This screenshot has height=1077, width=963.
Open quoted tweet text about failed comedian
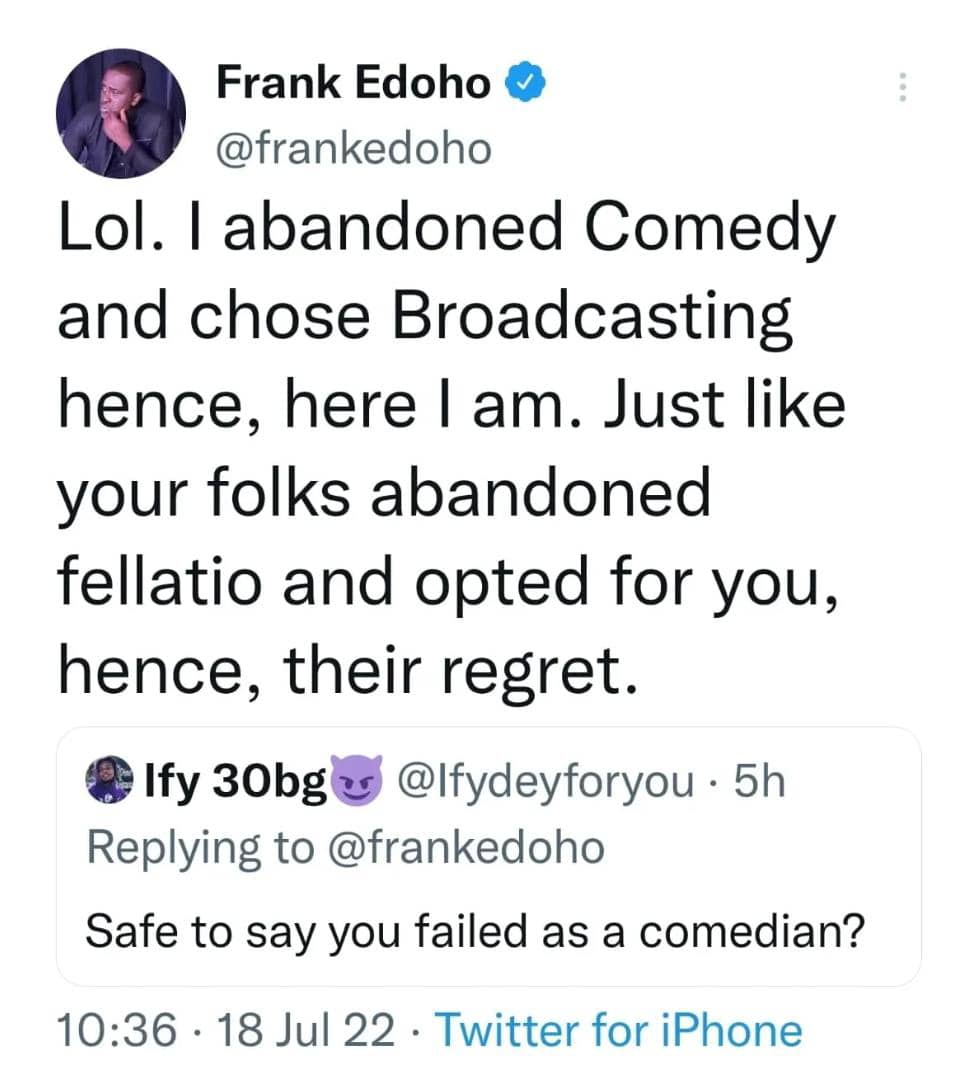[475, 933]
